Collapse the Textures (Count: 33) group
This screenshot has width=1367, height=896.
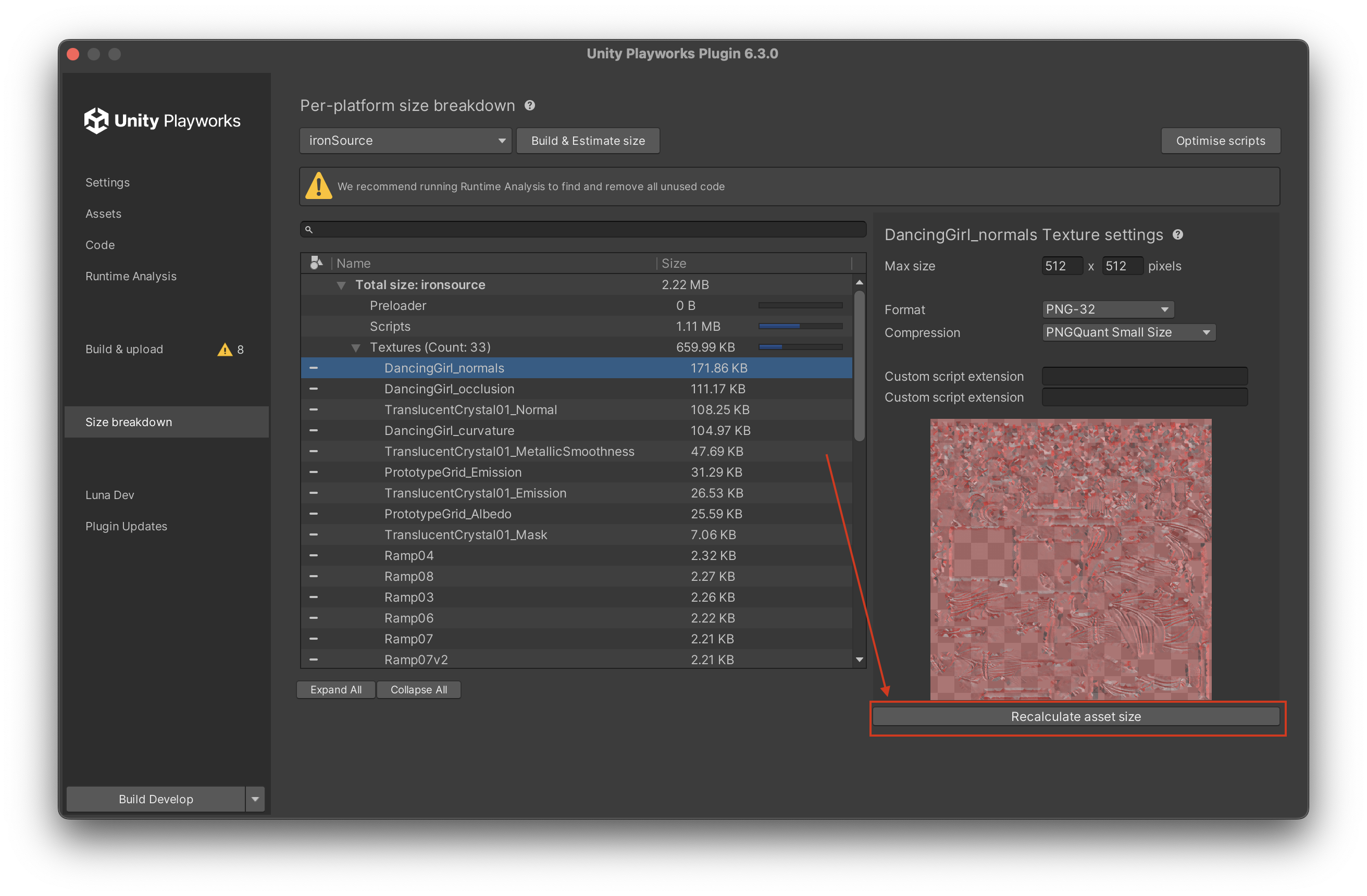point(355,347)
